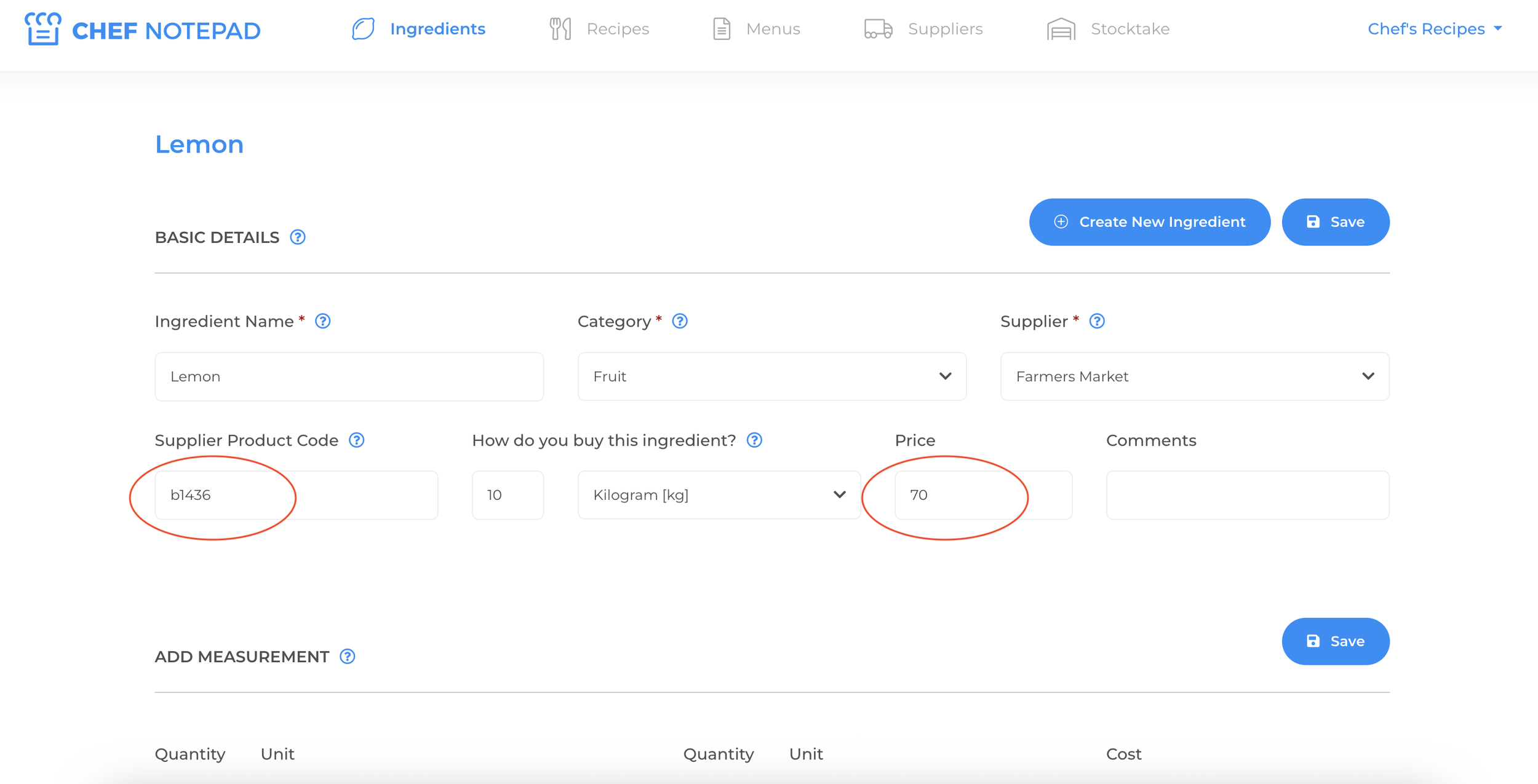Click help icon beside Supplier Product Code
The image size is (1538, 784).
pyautogui.click(x=357, y=440)
